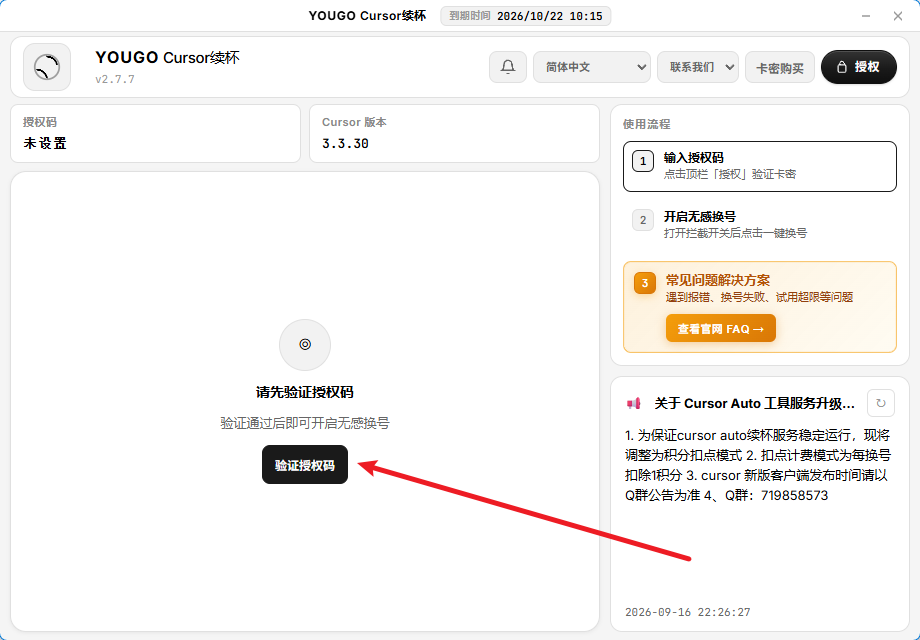Click the announcement title 关于 Cursor Auto 工具服务升级

pos(755,404)
